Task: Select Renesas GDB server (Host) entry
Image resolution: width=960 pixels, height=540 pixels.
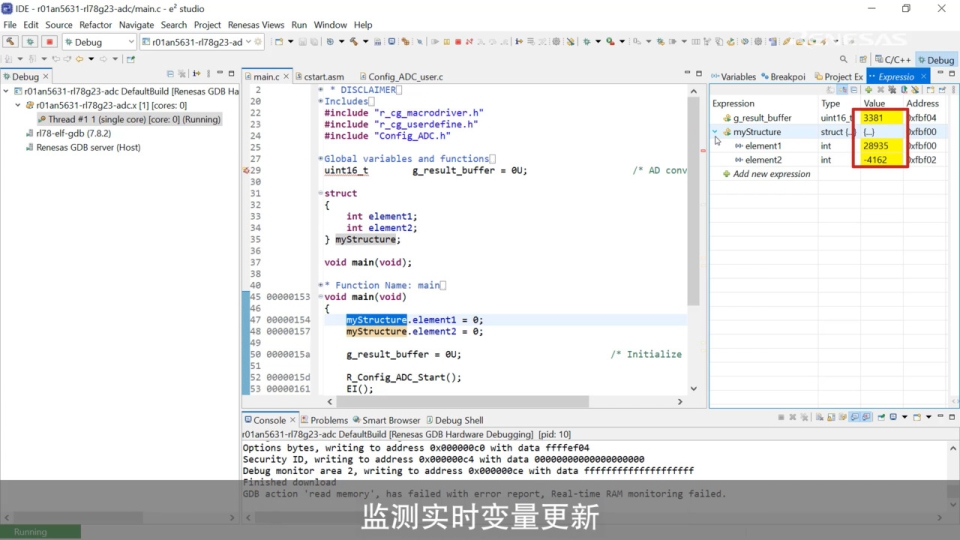Action: pos(83,148)
